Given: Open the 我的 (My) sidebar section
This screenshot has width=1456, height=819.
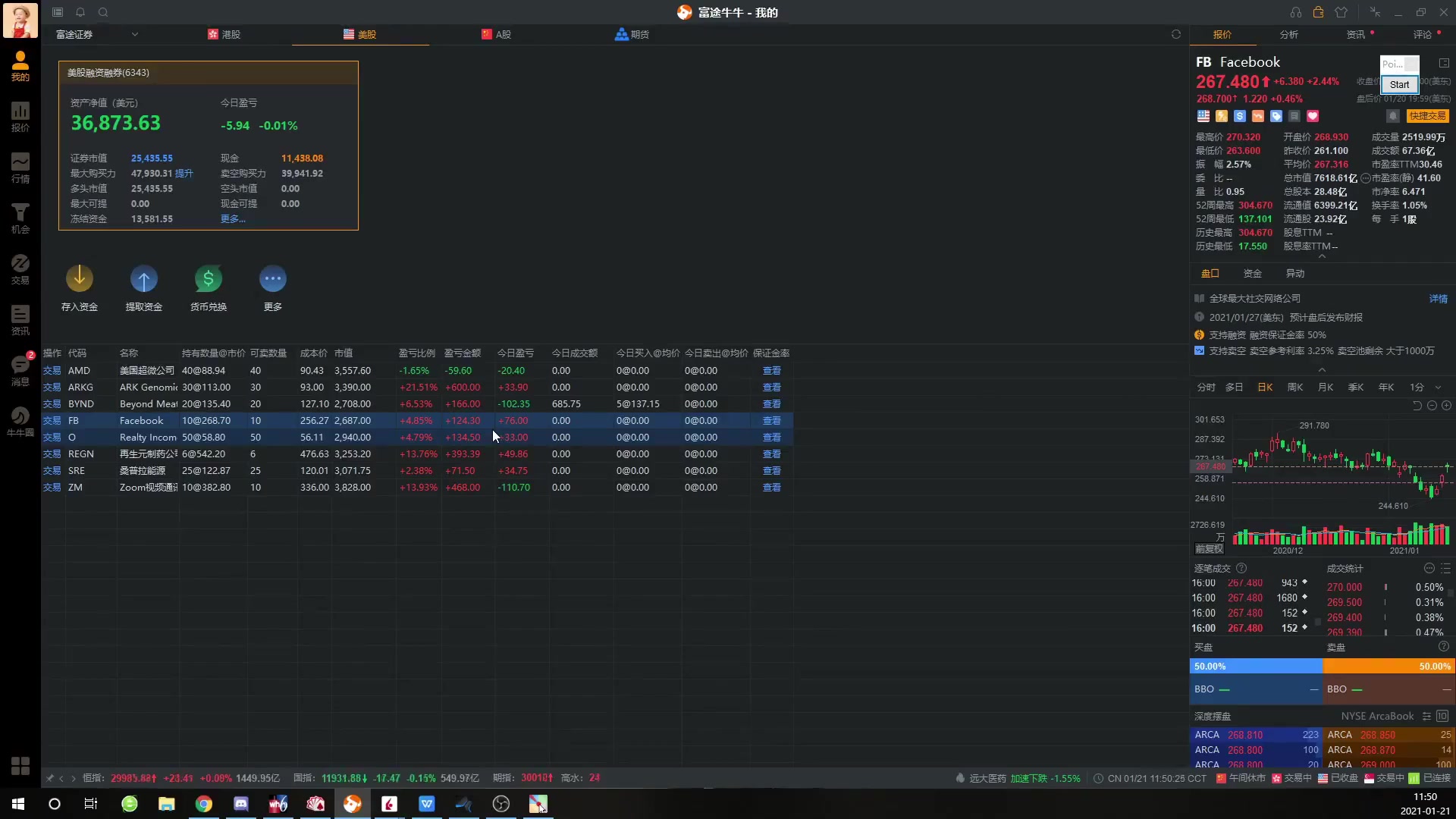Looking at the screenshot, I should point(20,67).
